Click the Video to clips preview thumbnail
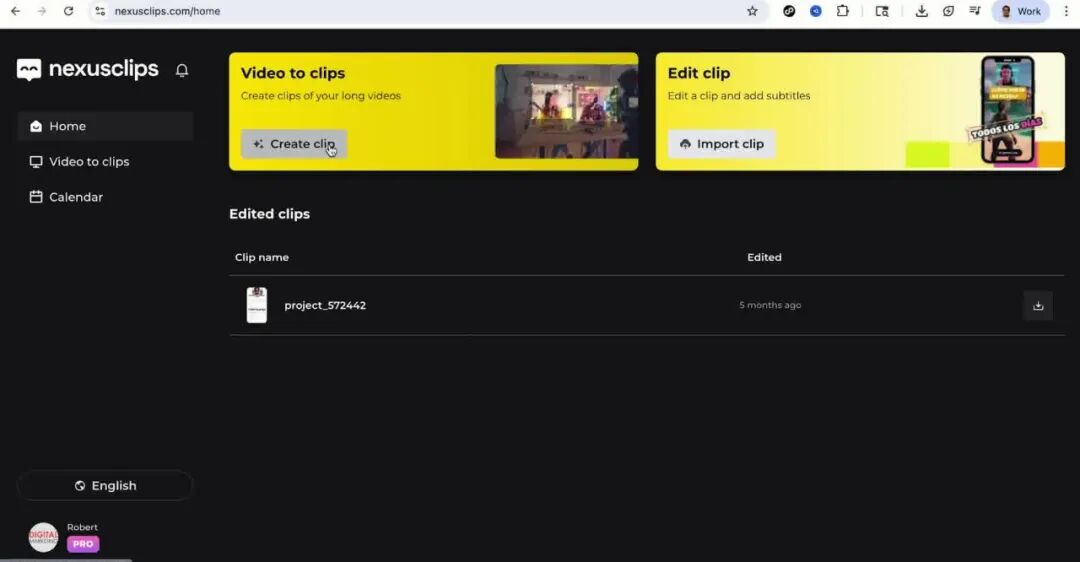 (x=566, y=112)
